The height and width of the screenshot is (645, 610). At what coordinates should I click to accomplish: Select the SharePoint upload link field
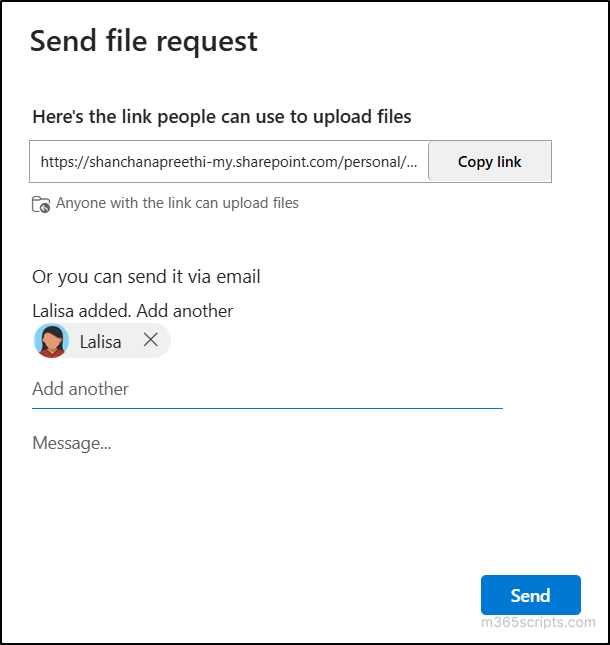229,162
